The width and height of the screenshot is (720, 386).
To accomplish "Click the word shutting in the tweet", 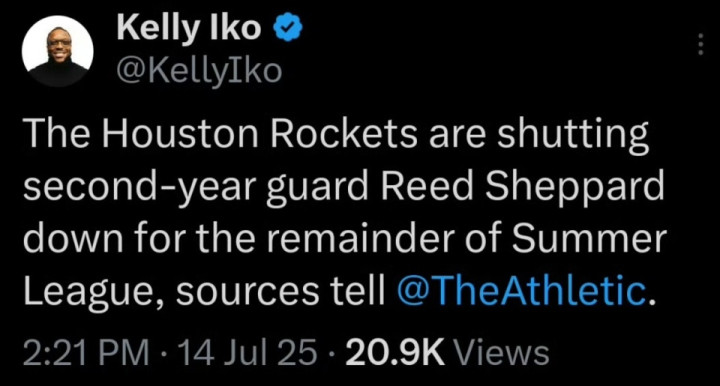I will point(573,134).
